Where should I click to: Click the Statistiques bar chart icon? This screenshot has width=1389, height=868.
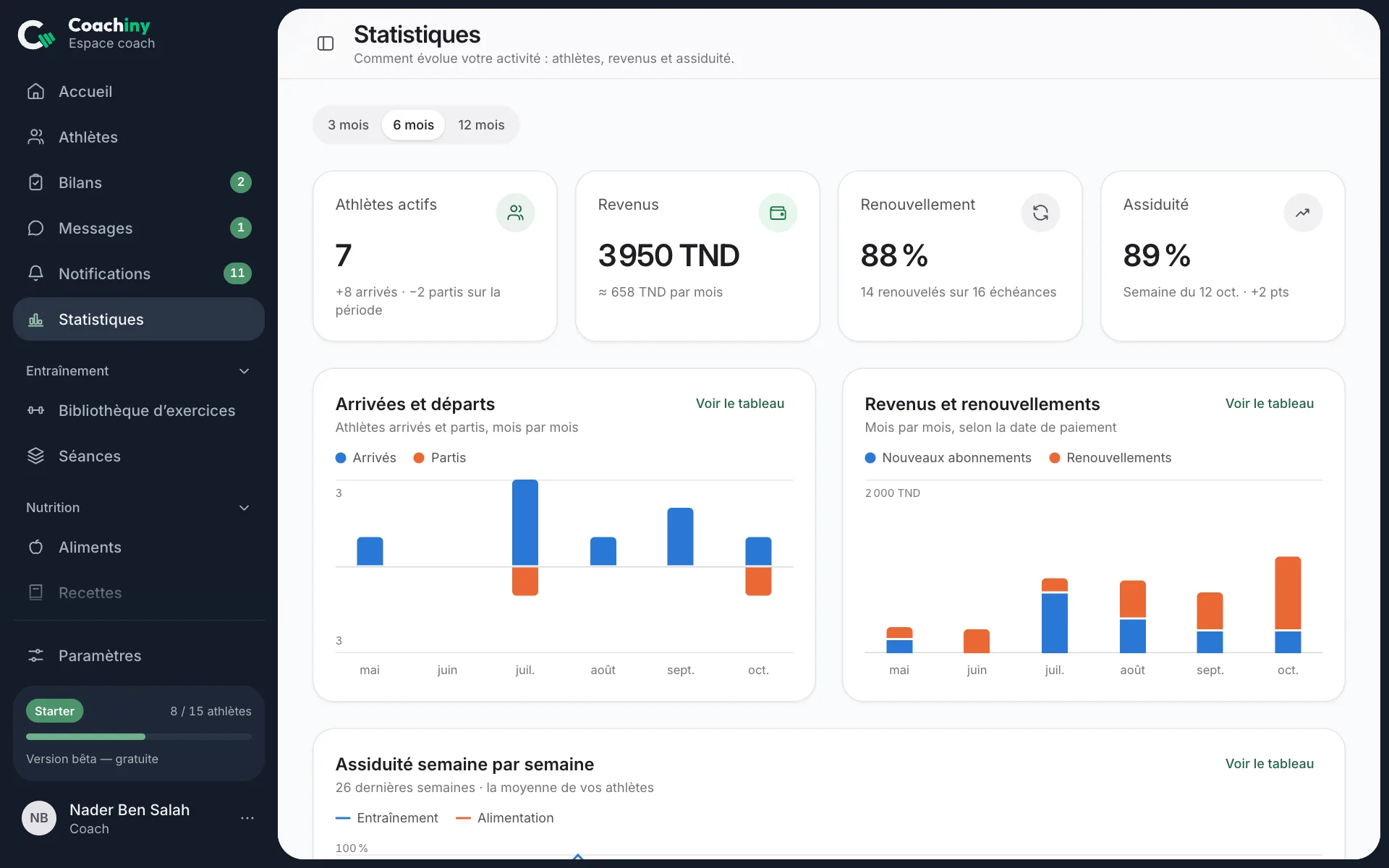[35, 319]
